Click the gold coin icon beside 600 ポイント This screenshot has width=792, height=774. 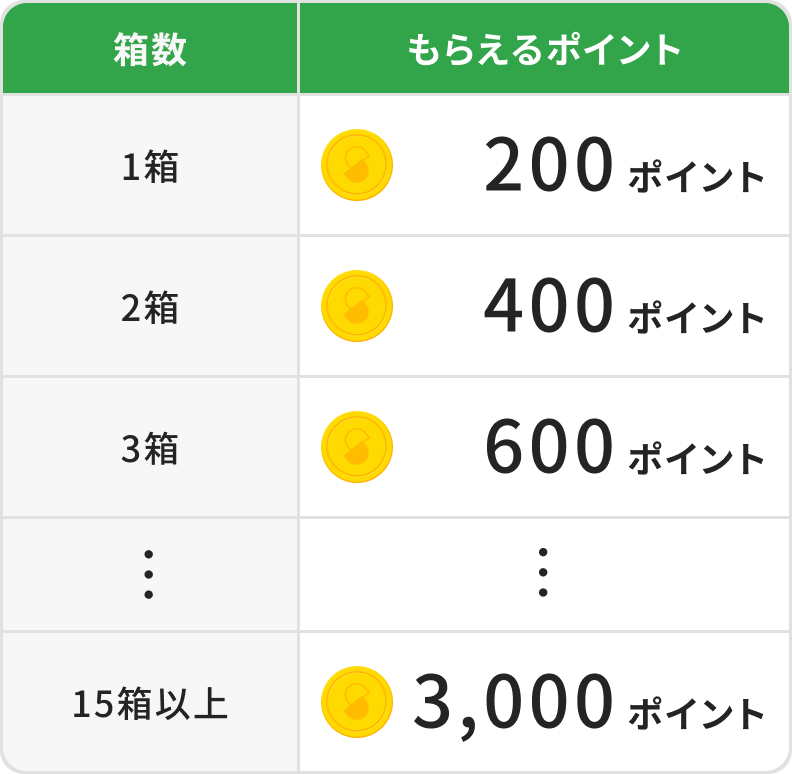pyautogui.click(x=357, y=447)
